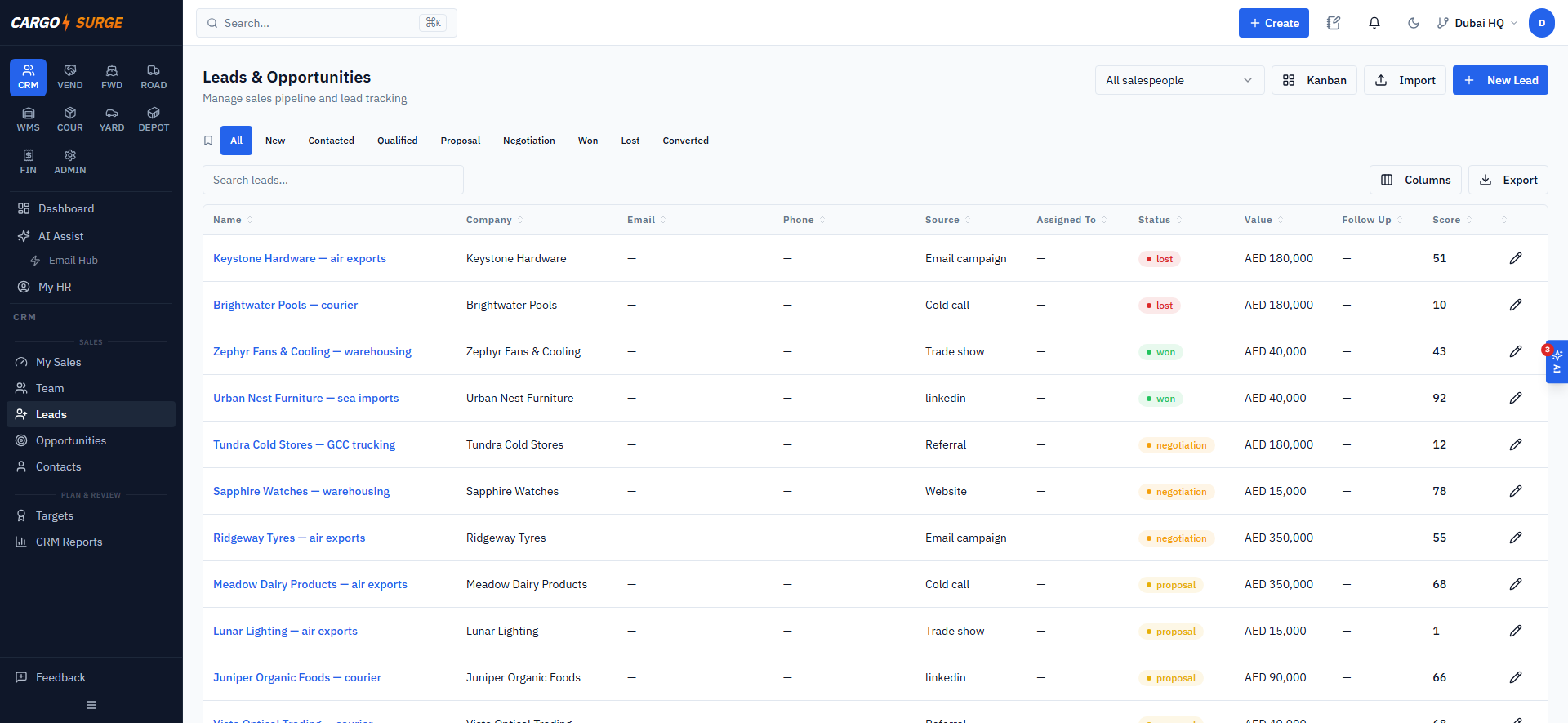Open the FIN module
Viewport: 1568px width, 723px height.
[28, 163]
